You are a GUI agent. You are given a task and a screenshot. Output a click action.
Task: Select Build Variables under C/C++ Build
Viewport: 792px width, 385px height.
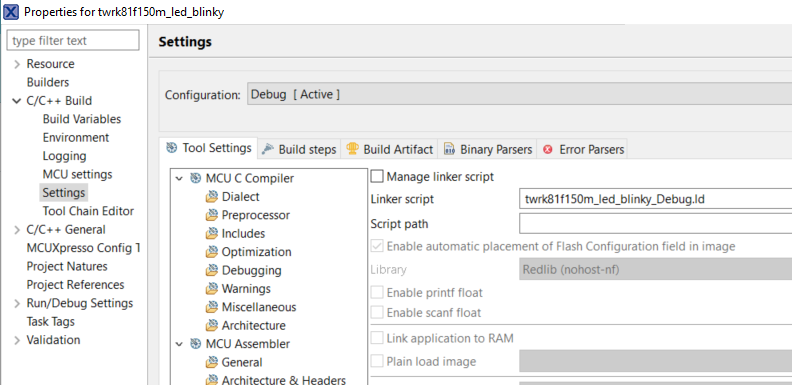tap(82, 119)
